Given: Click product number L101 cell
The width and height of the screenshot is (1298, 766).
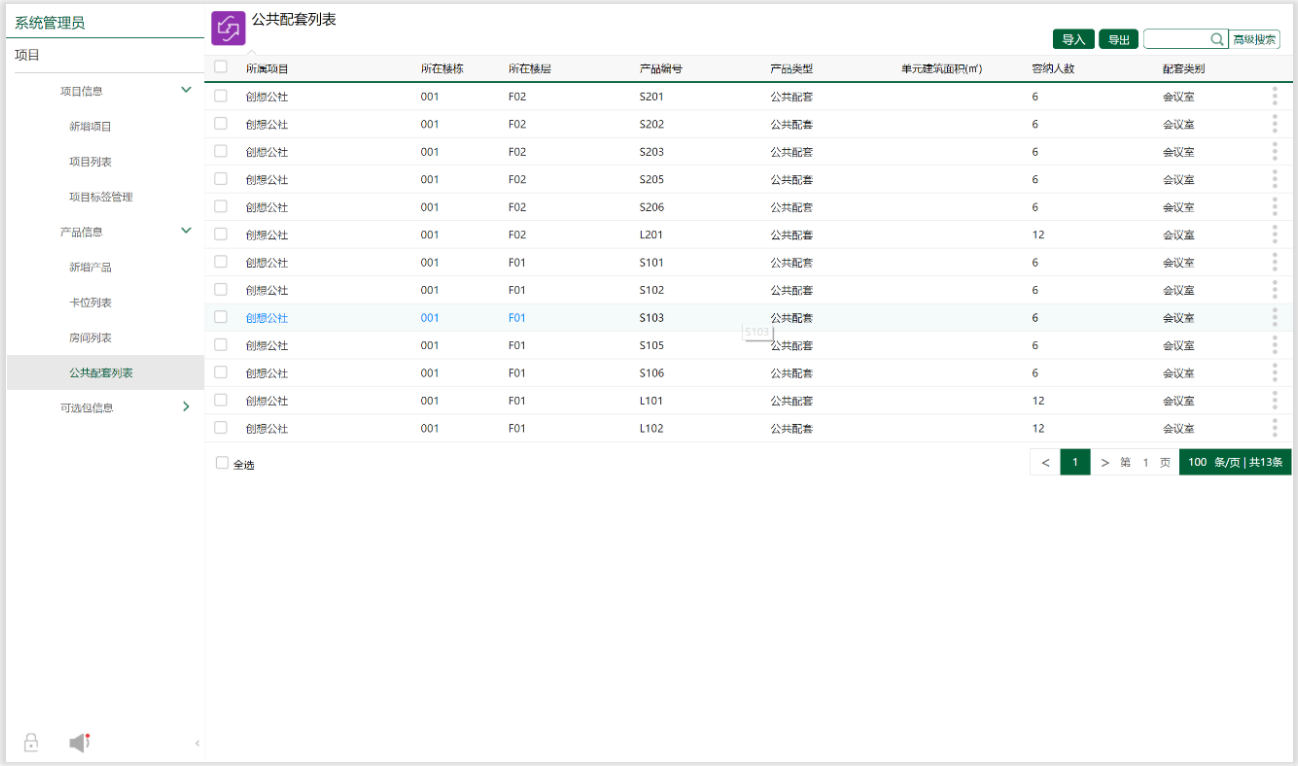Looking at the screenshot, I should coord(652,401).
